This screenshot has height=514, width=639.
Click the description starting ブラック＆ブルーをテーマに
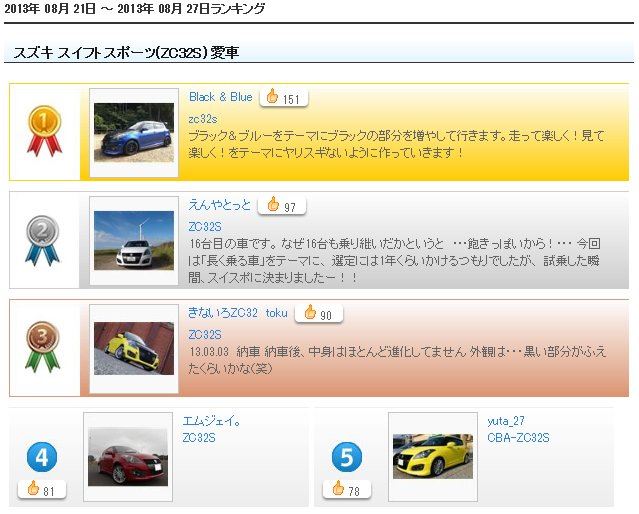tap(396, 144)
